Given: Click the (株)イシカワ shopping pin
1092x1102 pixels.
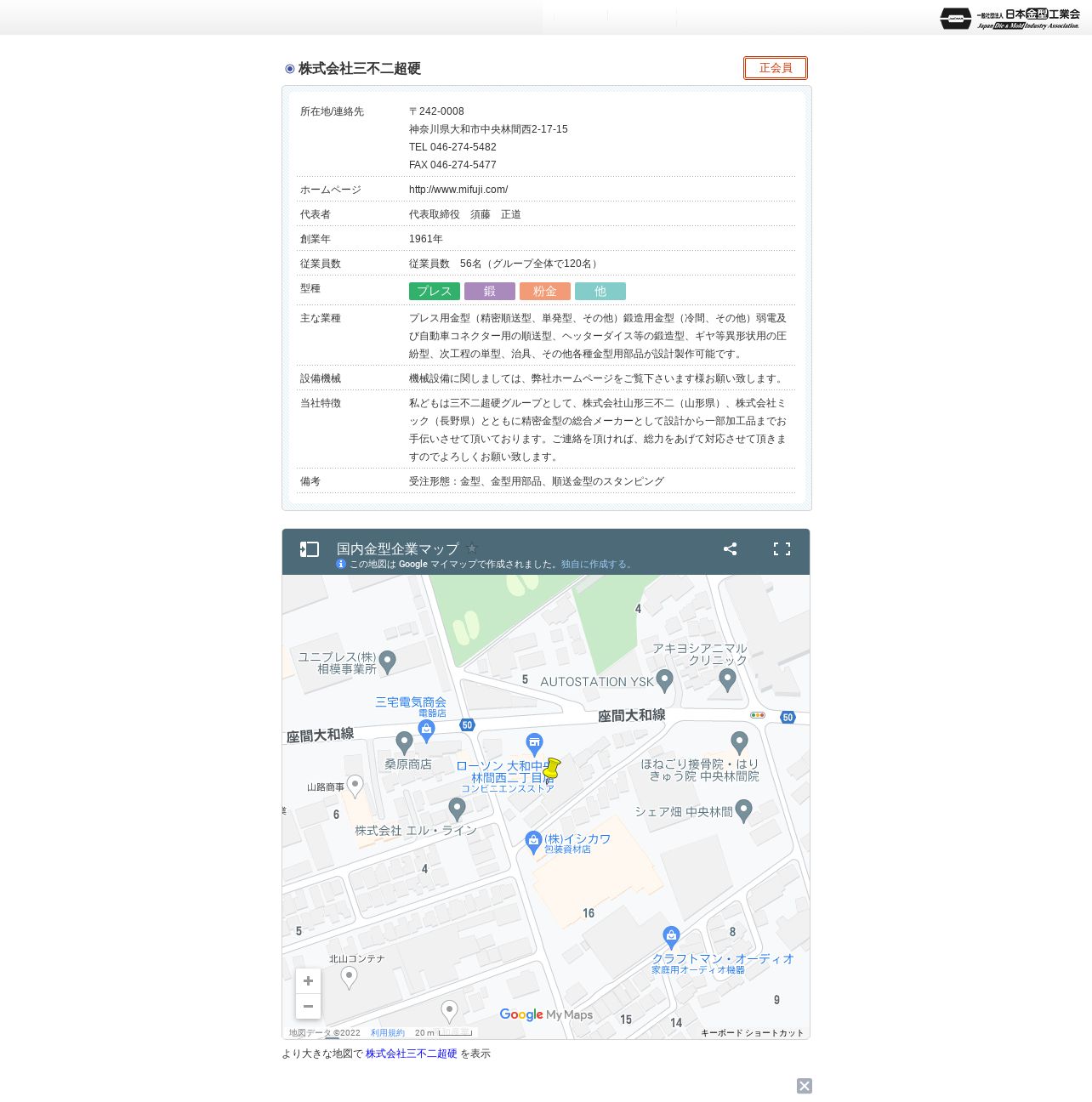Looking at the screenshot, I should pyautogui.click(x=533, y=842).
